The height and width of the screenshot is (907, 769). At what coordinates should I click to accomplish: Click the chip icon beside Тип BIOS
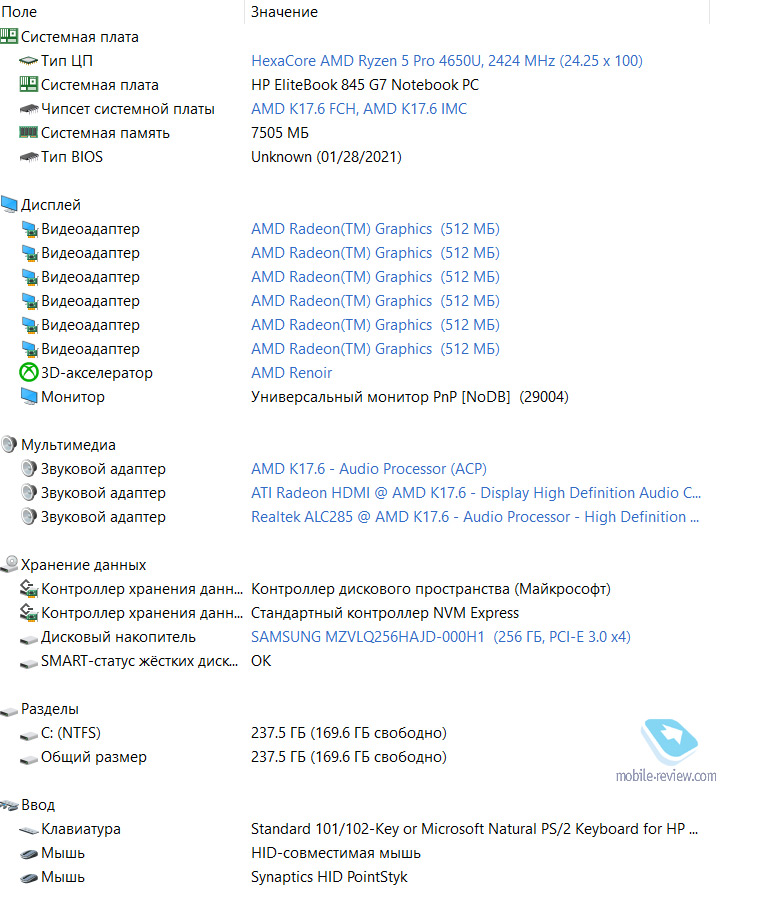29,157
